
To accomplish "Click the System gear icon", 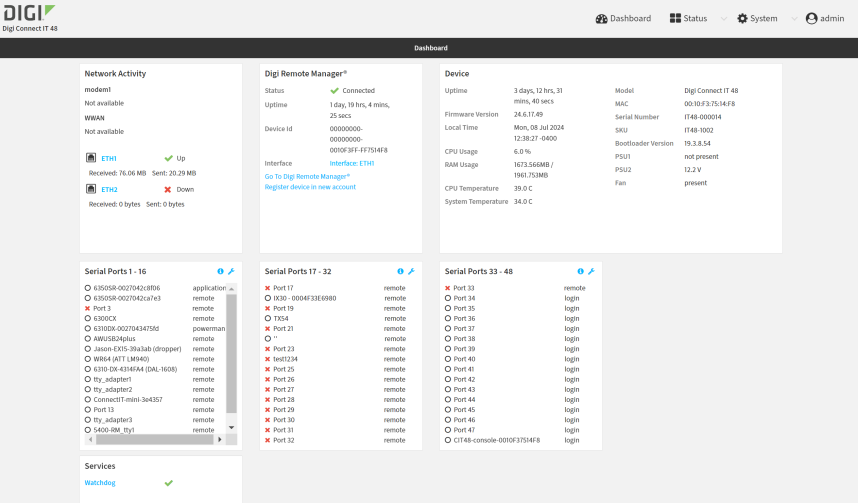I will (x=742, y=19).
